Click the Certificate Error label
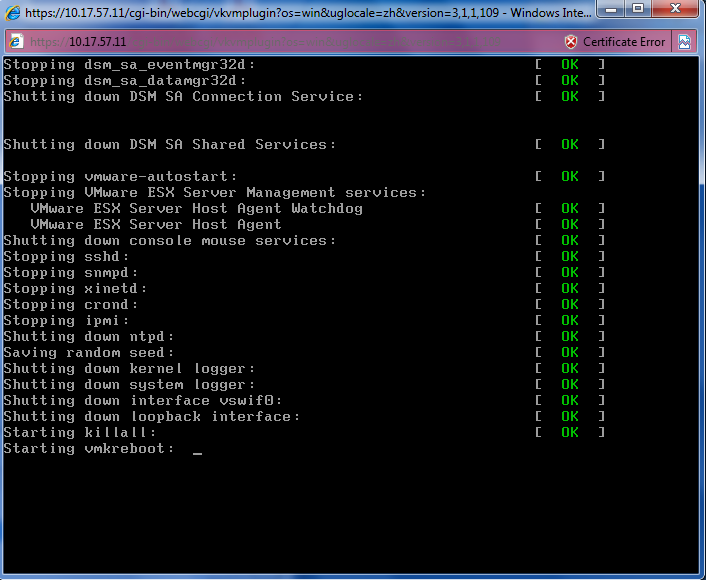The height and width of the screenshot is (580, 706). pos(624,42)
